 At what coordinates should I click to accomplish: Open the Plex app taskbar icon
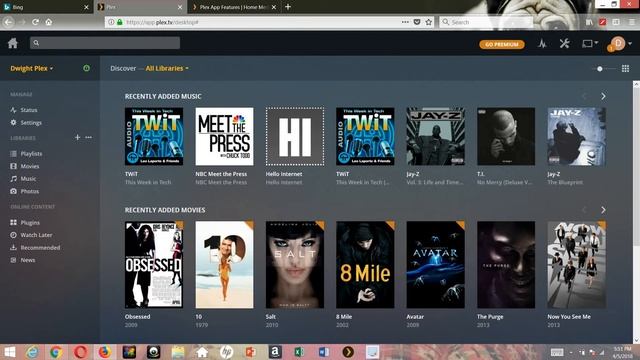pos(348,352)
